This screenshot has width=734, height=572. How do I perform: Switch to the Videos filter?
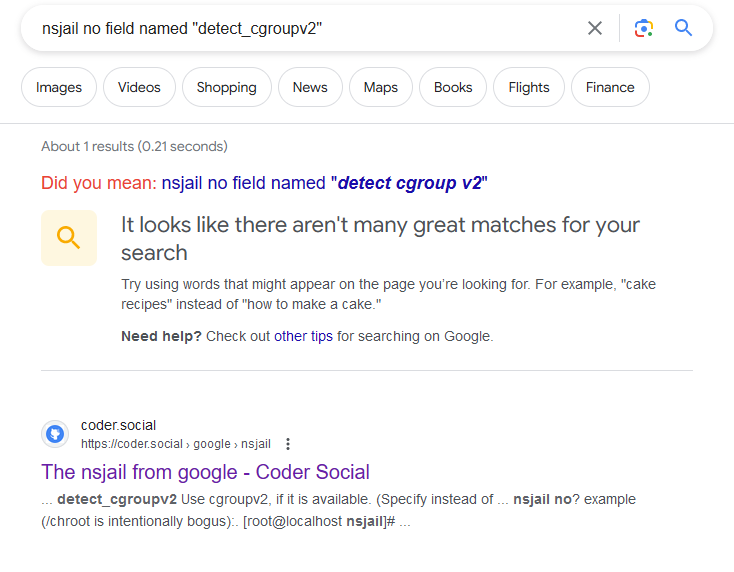(x=139, y=87)
